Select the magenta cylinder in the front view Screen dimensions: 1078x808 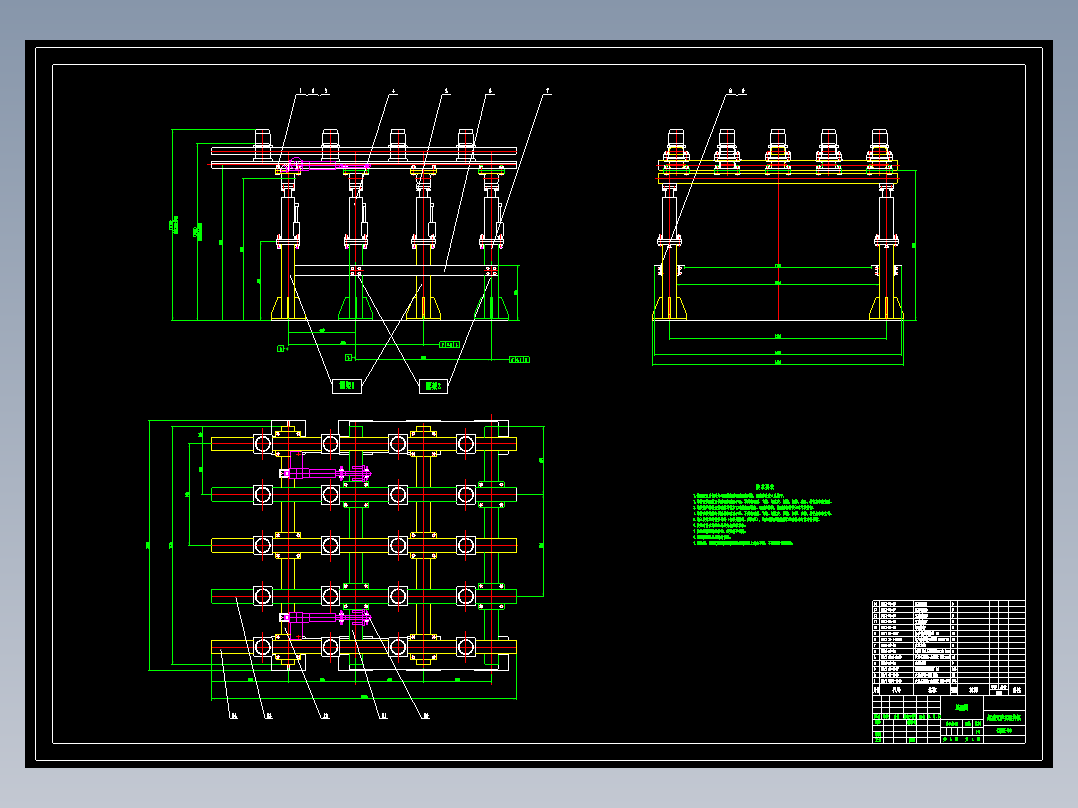328,165
